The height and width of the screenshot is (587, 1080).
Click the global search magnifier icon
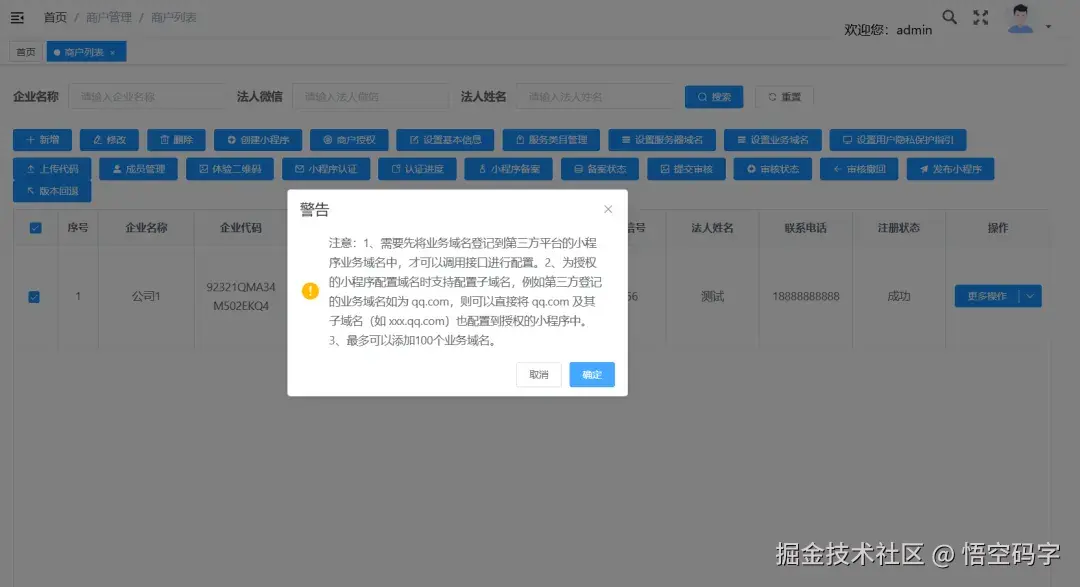click(x=949, y=17)
